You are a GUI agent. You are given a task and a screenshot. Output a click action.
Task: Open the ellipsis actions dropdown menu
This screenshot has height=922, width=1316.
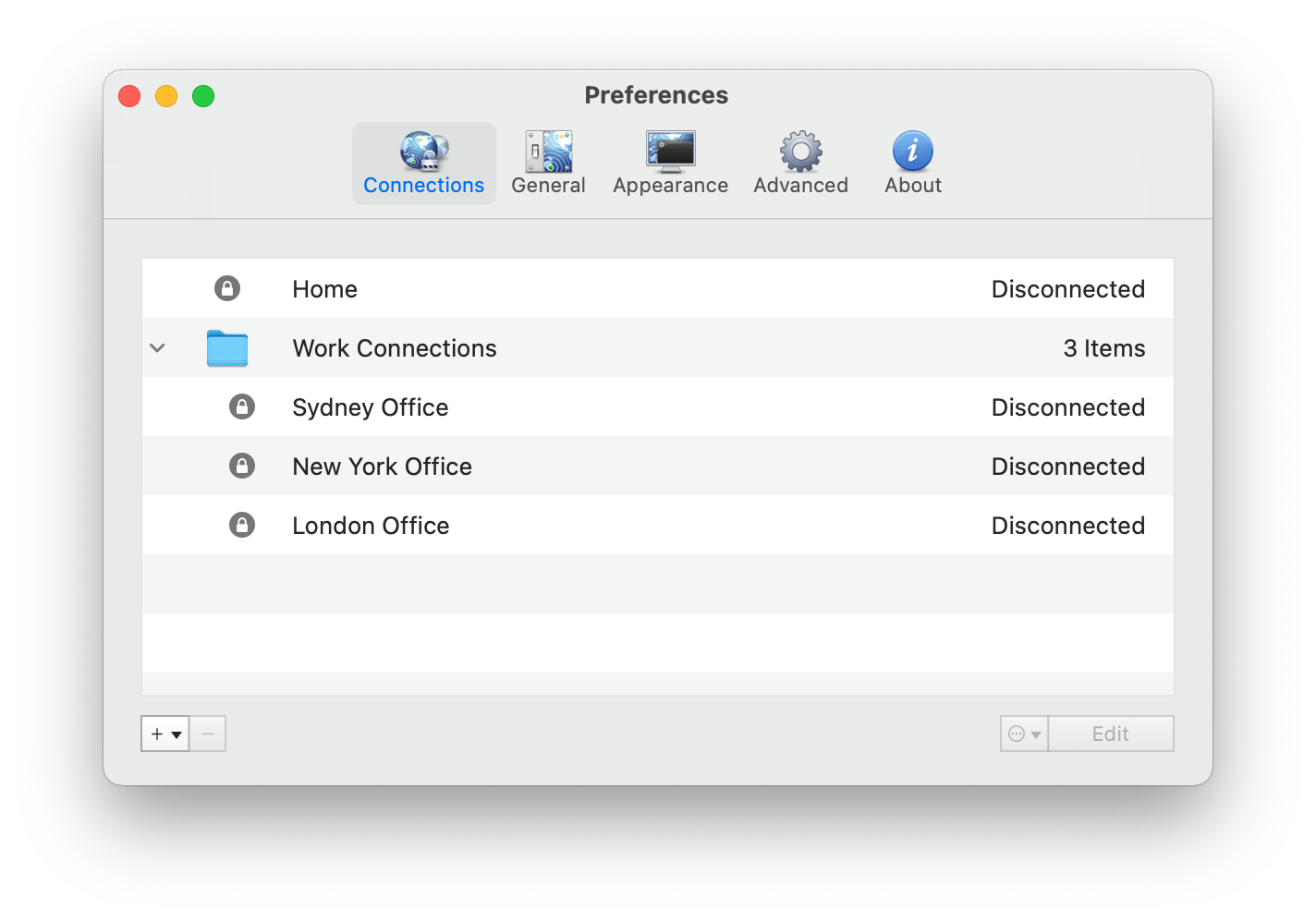1024,734
